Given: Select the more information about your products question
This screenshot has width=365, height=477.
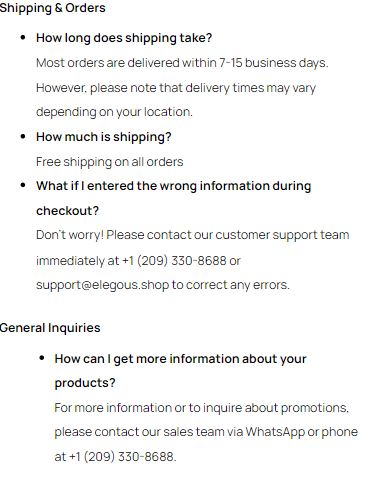Looking at the screenshot, I should pyautogui.click(x=180, y=371).
